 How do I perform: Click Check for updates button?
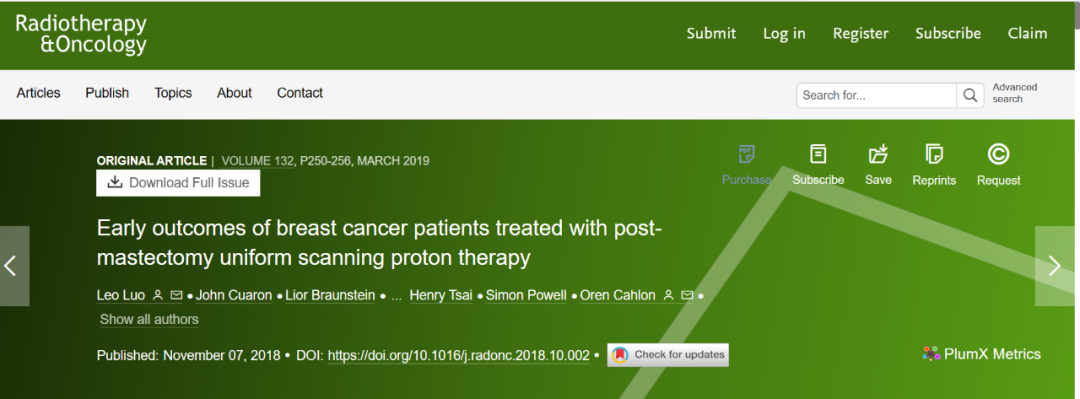pyautogui.click(x=667, y=355)
